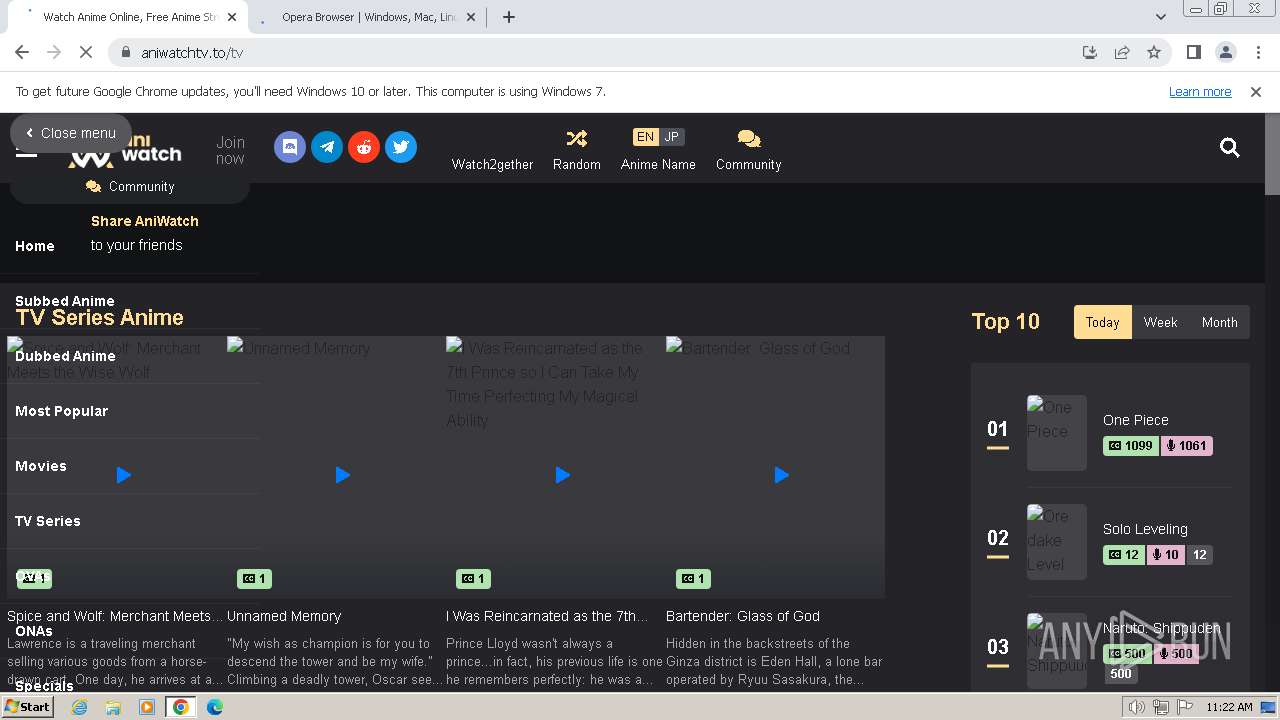
Task: Bookmark this tab star icon
Action: (x=1154, y=52)
